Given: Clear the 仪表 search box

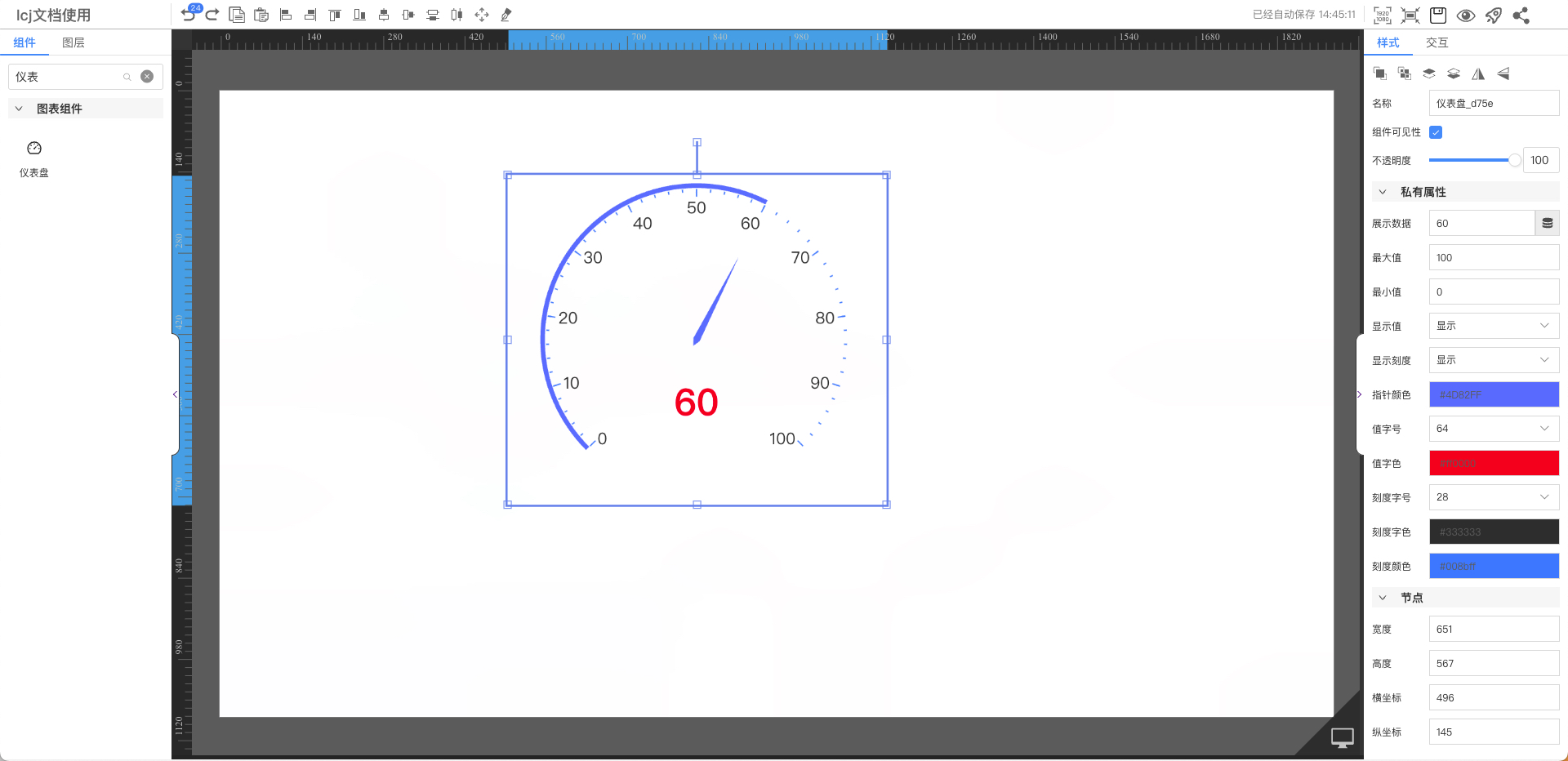Looking at the screenshot, I should coord(147,76).
